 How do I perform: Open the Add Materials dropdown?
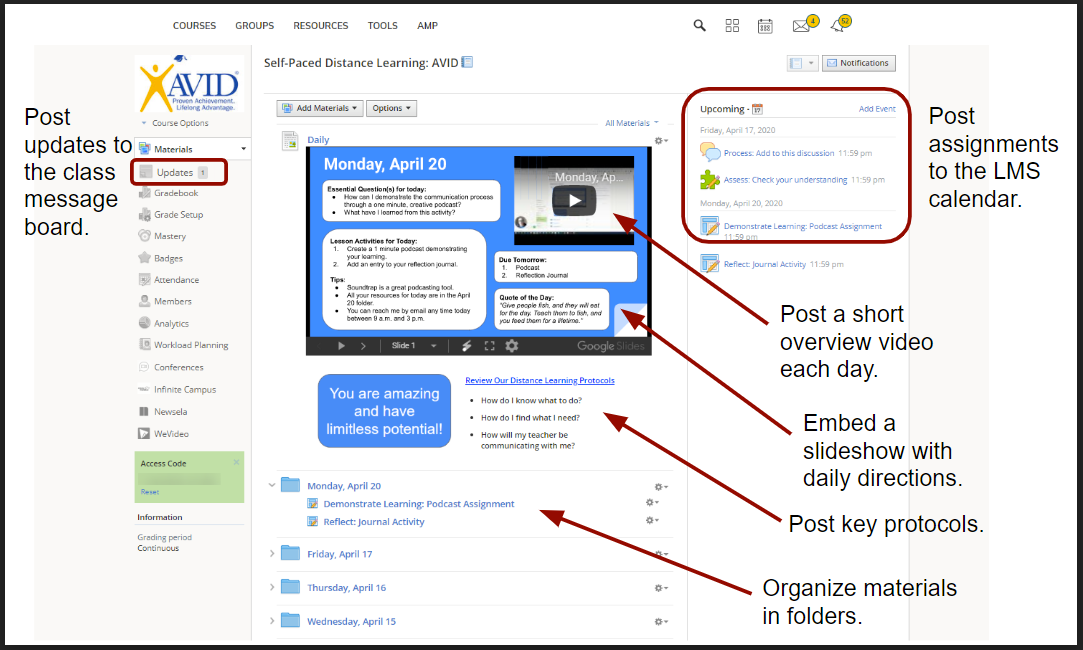pos(319,107)
